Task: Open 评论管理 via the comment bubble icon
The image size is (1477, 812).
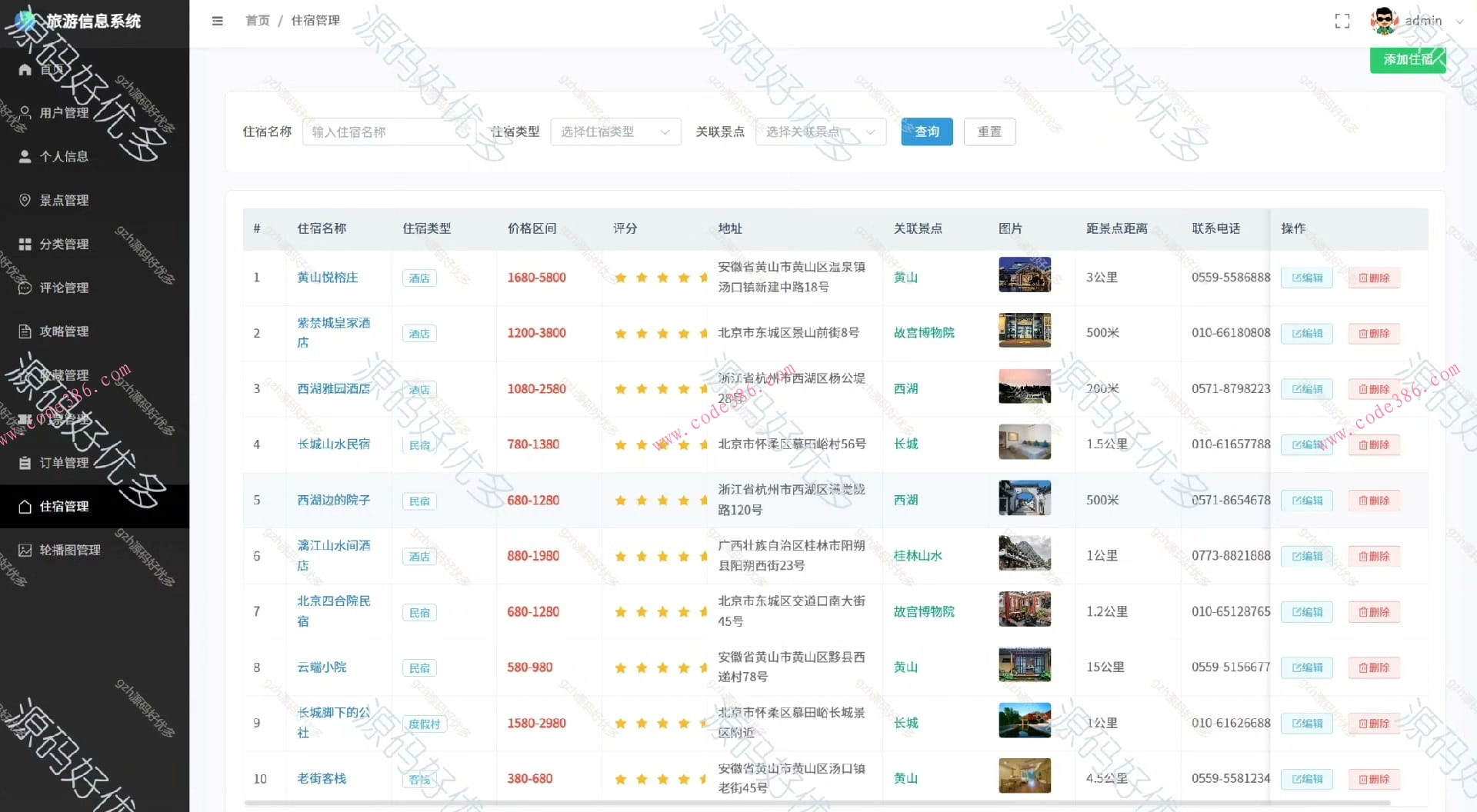Action: point(25,288)
